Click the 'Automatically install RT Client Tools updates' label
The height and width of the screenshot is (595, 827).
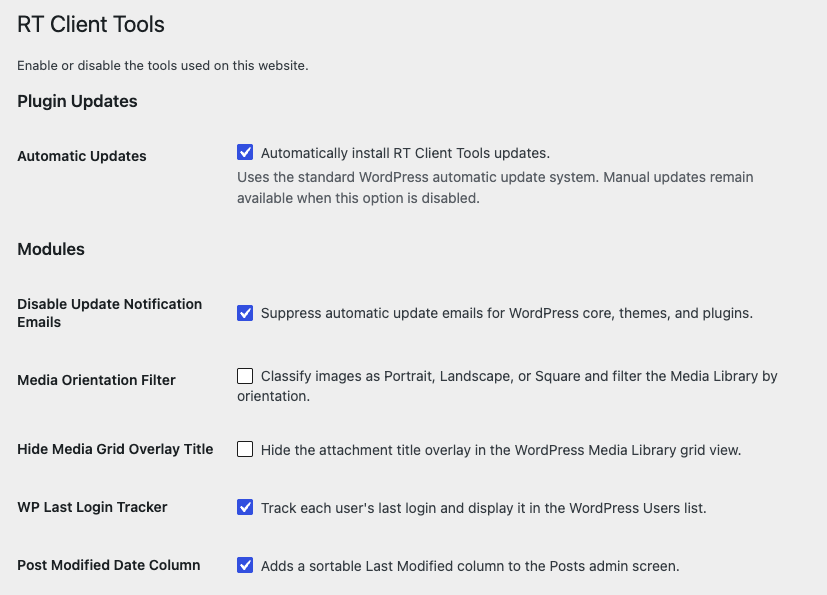click(405, 153)
